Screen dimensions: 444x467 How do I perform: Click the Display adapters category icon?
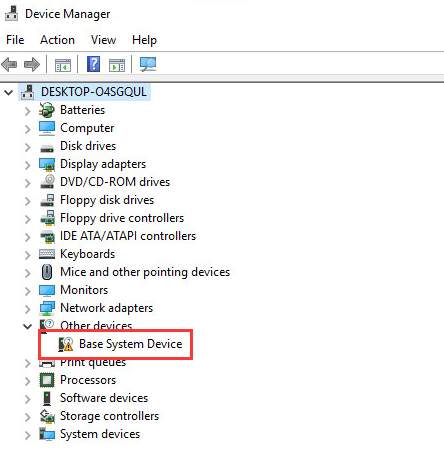point(47,164)
